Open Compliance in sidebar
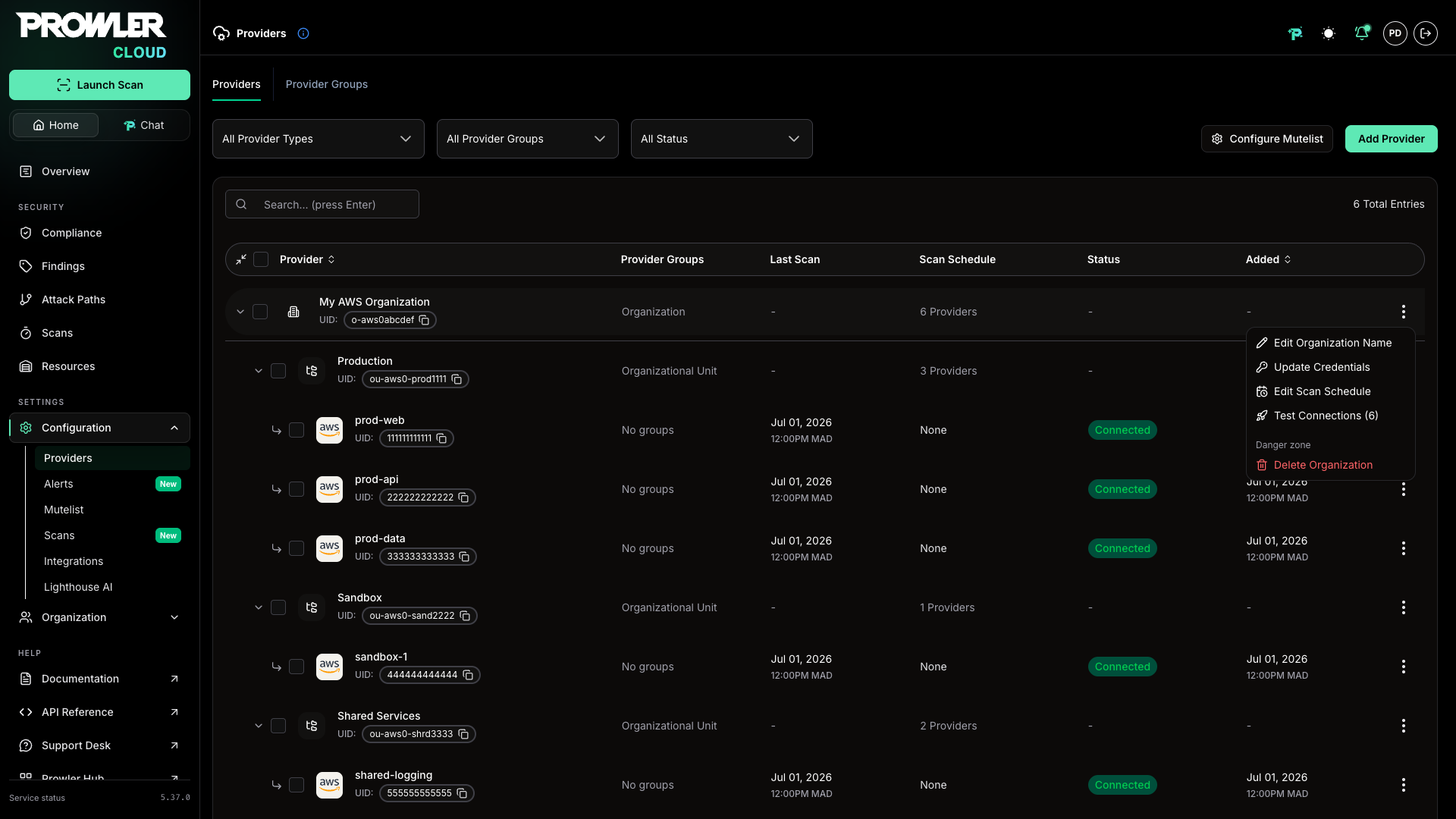Viewport: 1456px width, 819px height. coord(99,233)
